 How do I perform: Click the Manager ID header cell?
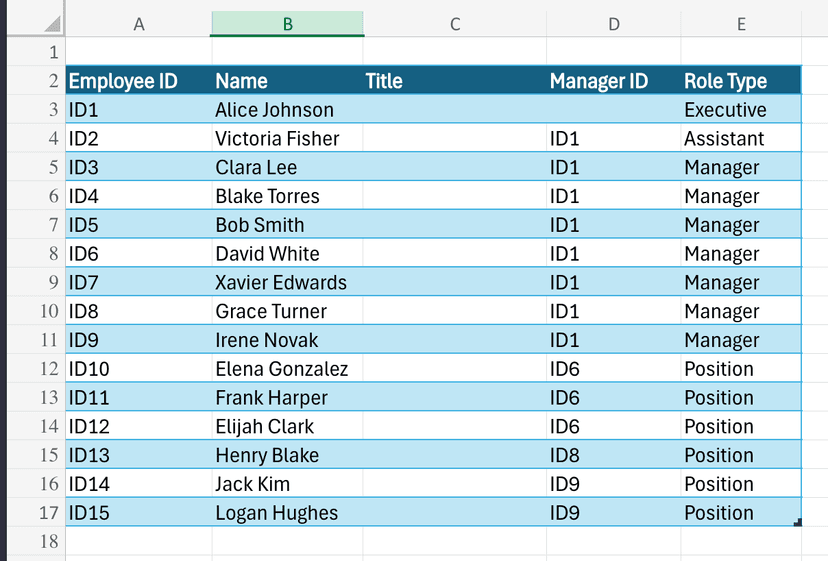[x=613, y=82]
